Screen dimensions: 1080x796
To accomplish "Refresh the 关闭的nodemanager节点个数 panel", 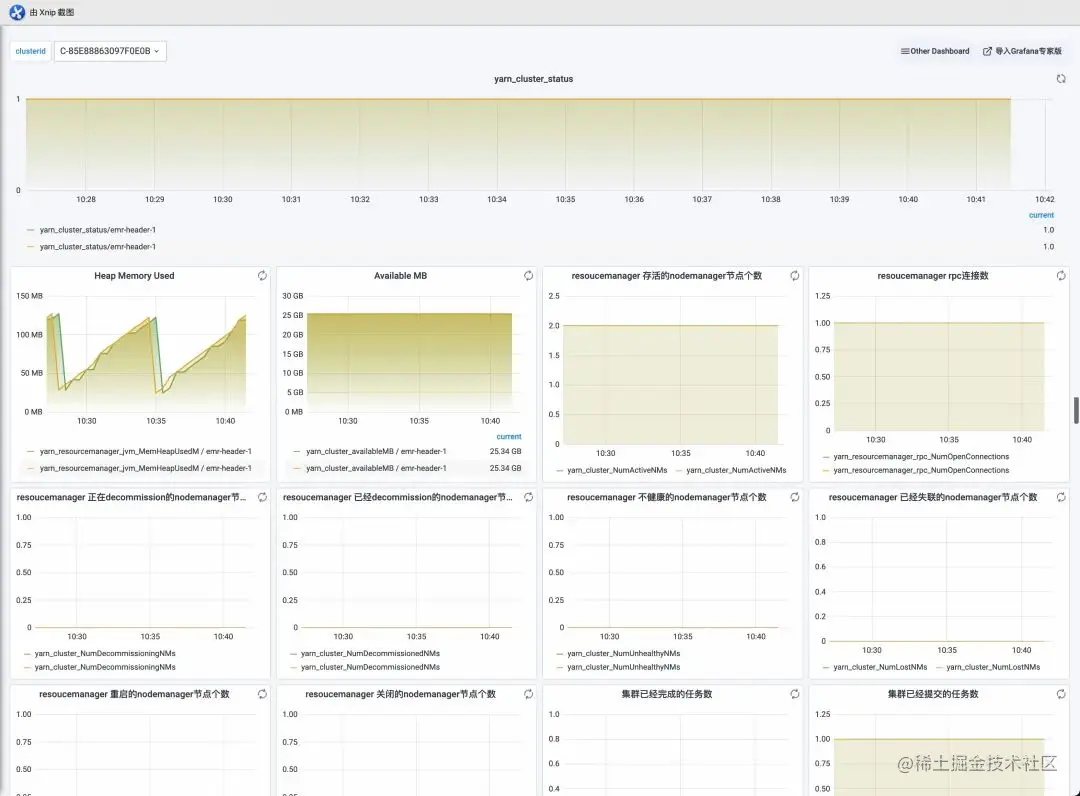I will (x=528, y=694).
